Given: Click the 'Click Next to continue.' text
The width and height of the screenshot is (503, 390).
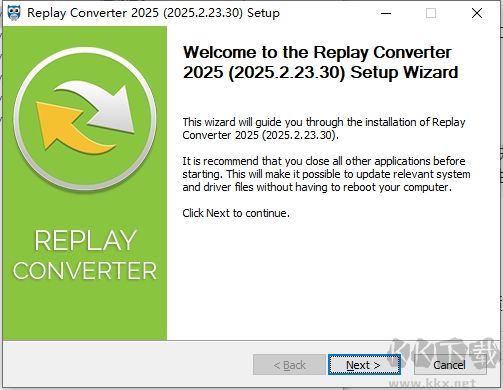Looking at the screenshot, I should click(236, 213).
